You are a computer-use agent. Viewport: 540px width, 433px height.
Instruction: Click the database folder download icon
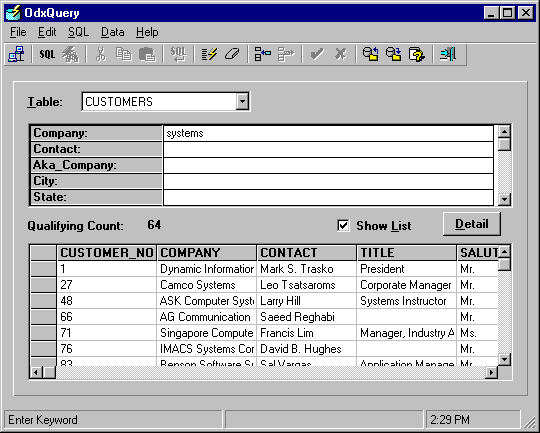(394, 54)
